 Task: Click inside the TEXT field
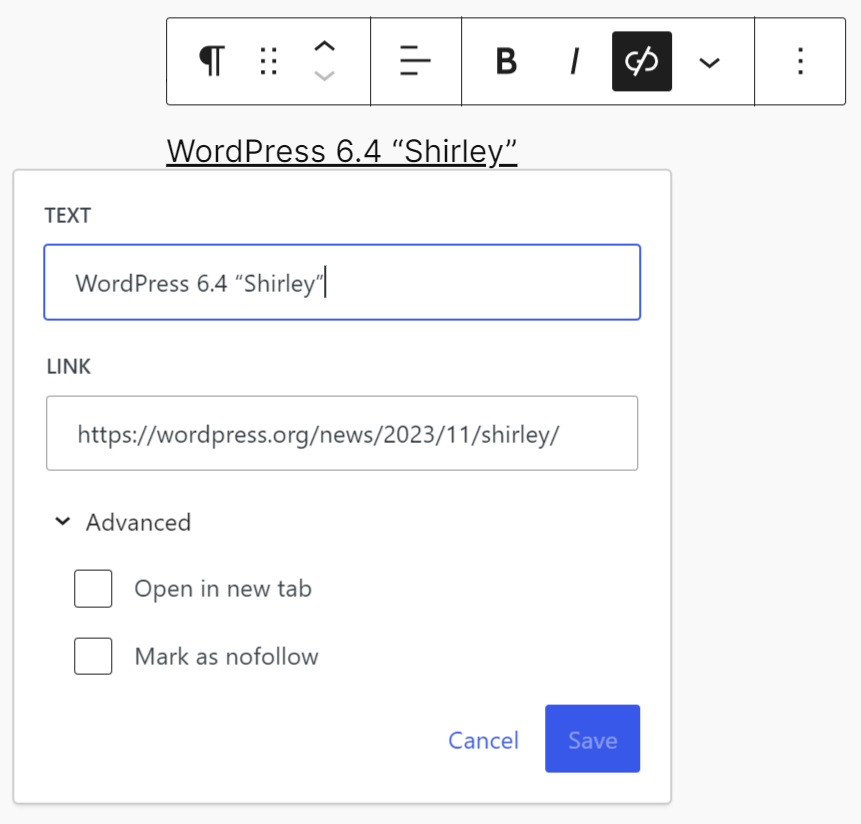(x=341, y=282)
